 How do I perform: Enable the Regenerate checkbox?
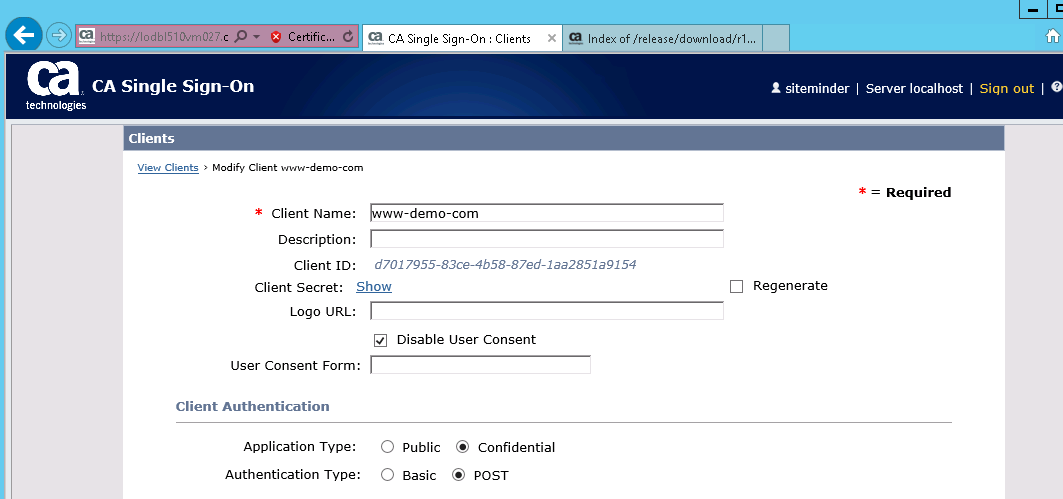pos(736,287)
